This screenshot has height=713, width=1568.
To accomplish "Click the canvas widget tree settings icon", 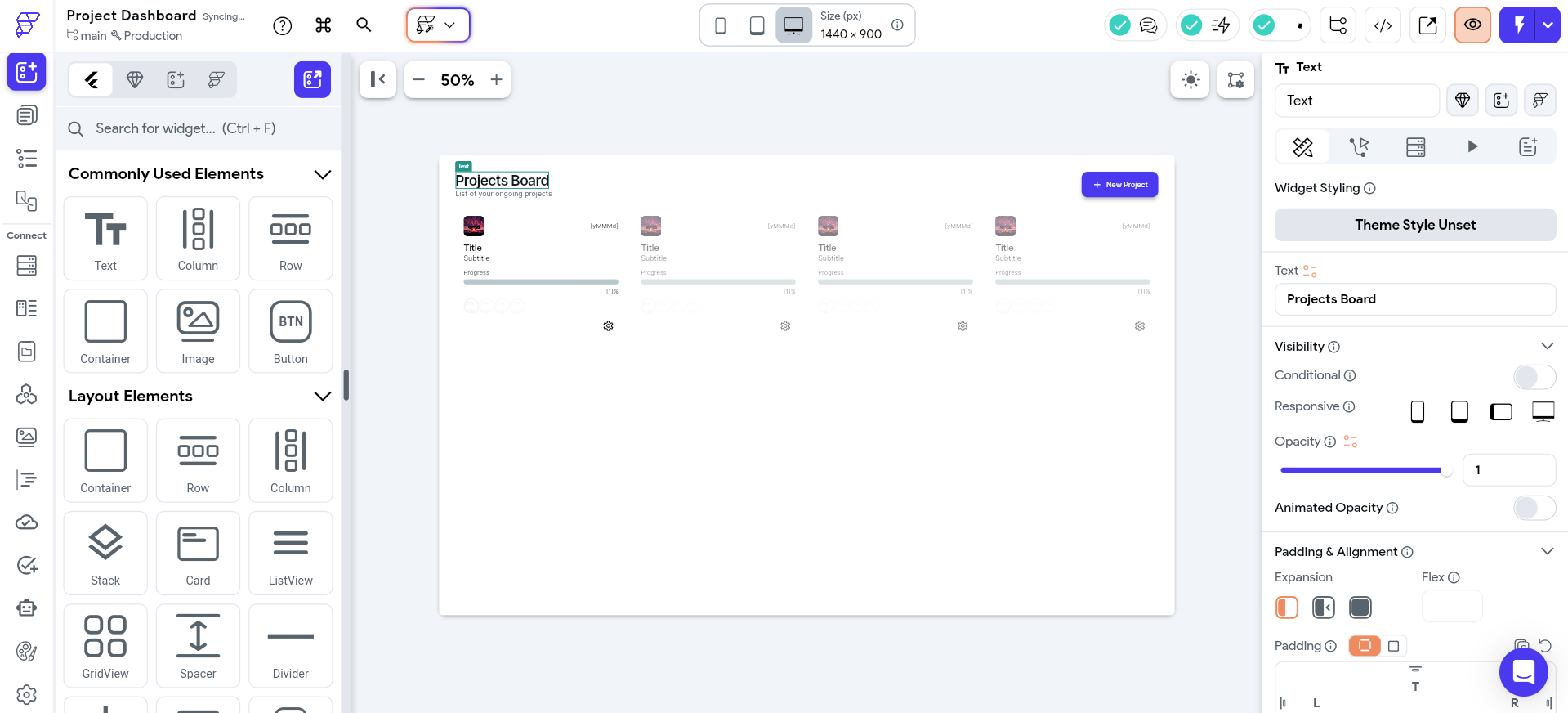I will [1236, 79].
